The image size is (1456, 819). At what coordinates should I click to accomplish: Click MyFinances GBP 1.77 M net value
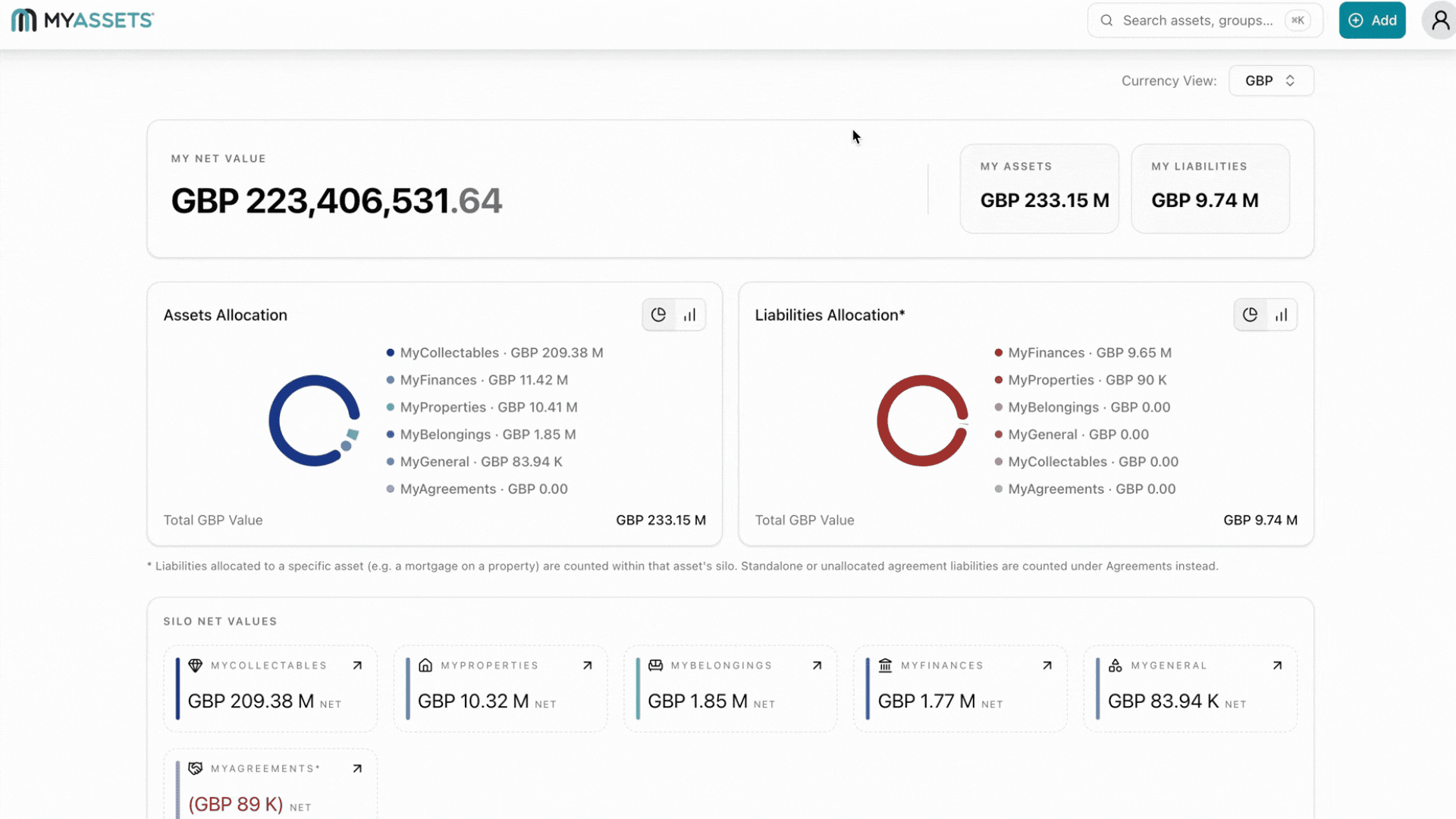click(927, 701)
